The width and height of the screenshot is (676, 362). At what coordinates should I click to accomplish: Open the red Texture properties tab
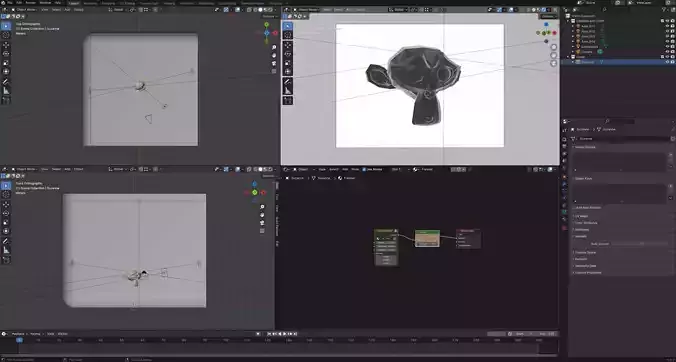[x=564, y=228]
